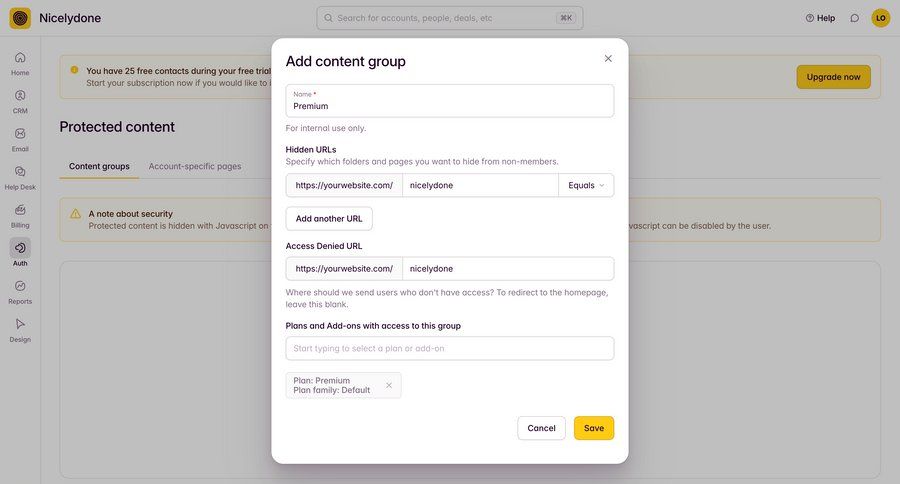This screenshot has width=900, height=484.
Task: Click the free trial notice info icon
Action: click(x=74, y=70)
